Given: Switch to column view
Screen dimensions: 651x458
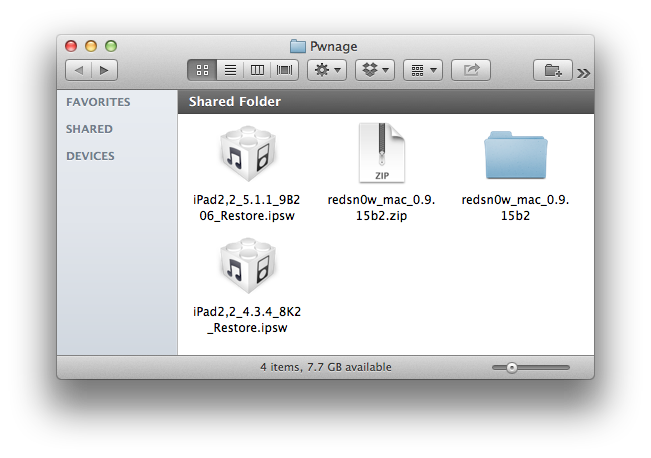Looking at the screenshot, I should tap(258, 70).
